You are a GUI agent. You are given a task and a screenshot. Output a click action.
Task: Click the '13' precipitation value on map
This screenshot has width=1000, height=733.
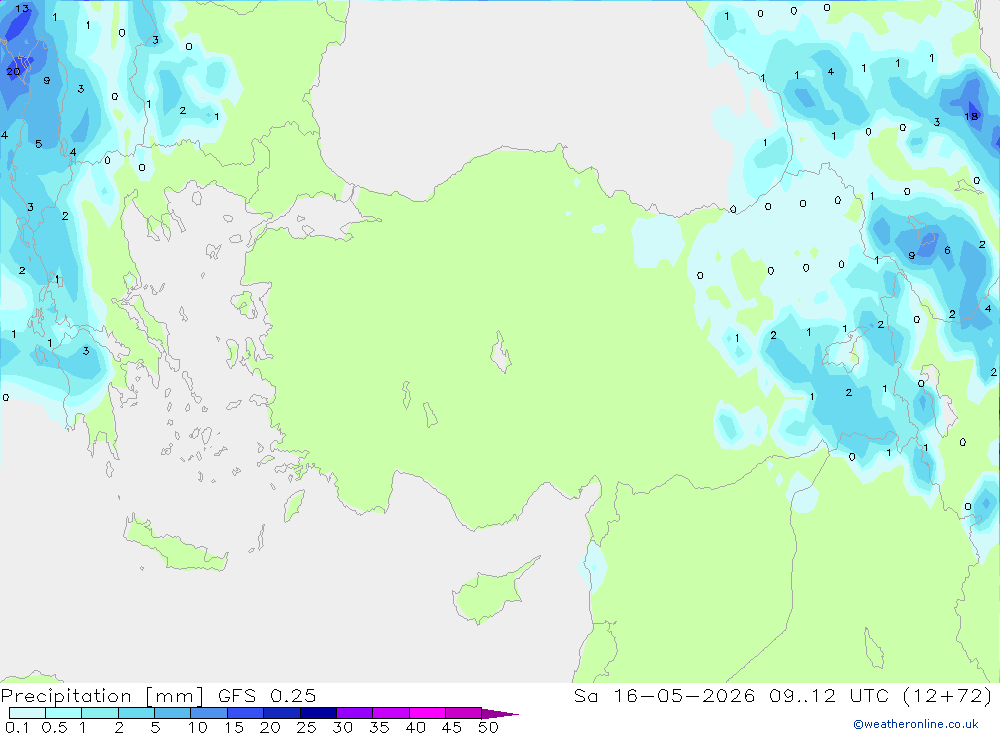pos(22,9)
